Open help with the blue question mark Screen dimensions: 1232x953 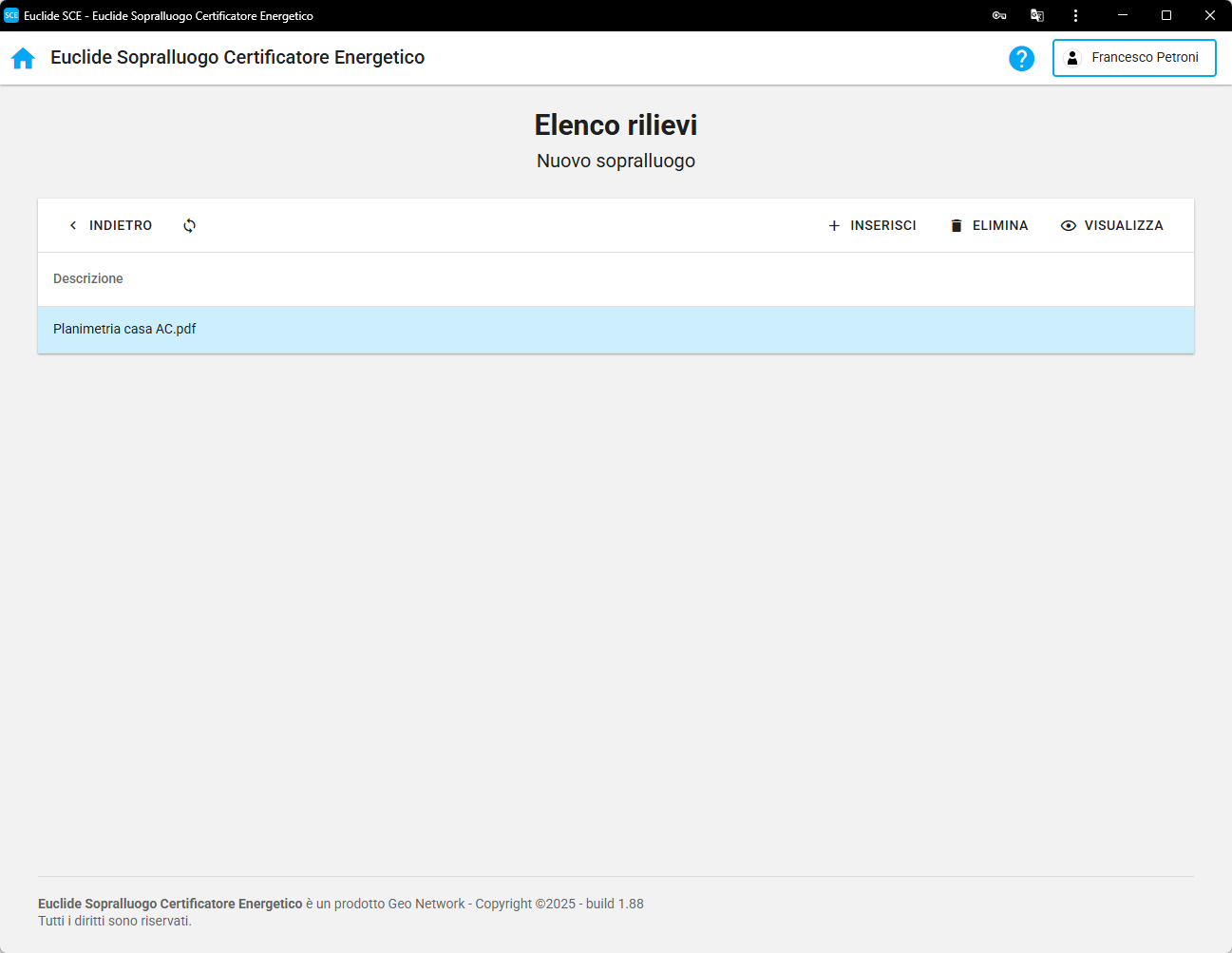[1021, 58]
